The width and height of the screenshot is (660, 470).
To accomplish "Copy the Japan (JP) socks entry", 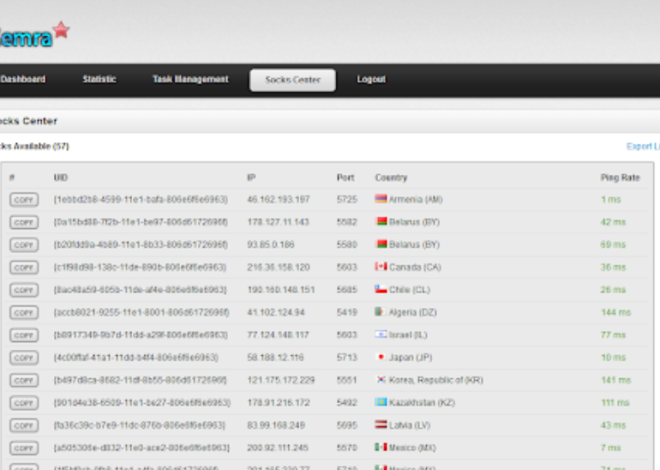I will coord(24,358).
